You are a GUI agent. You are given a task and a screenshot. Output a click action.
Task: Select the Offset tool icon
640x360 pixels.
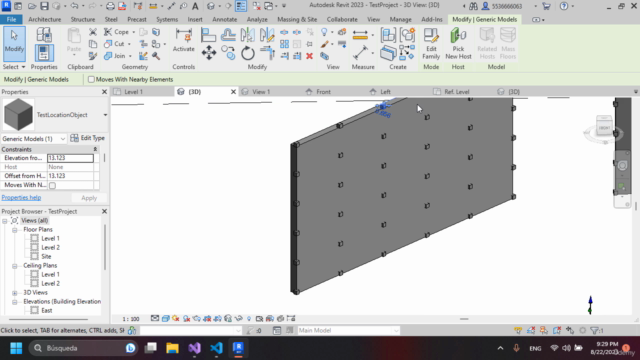click(228, 35)
